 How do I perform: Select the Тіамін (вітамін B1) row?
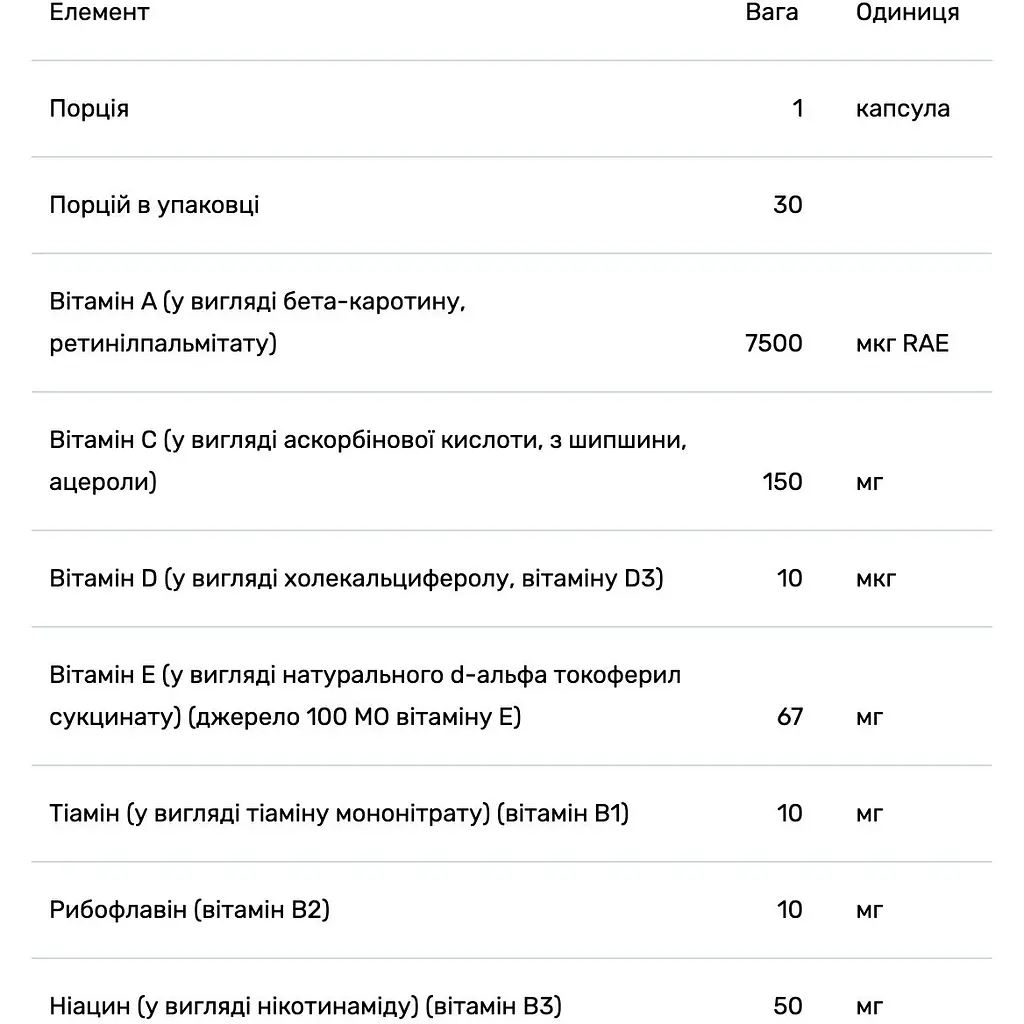pos(512,814)
